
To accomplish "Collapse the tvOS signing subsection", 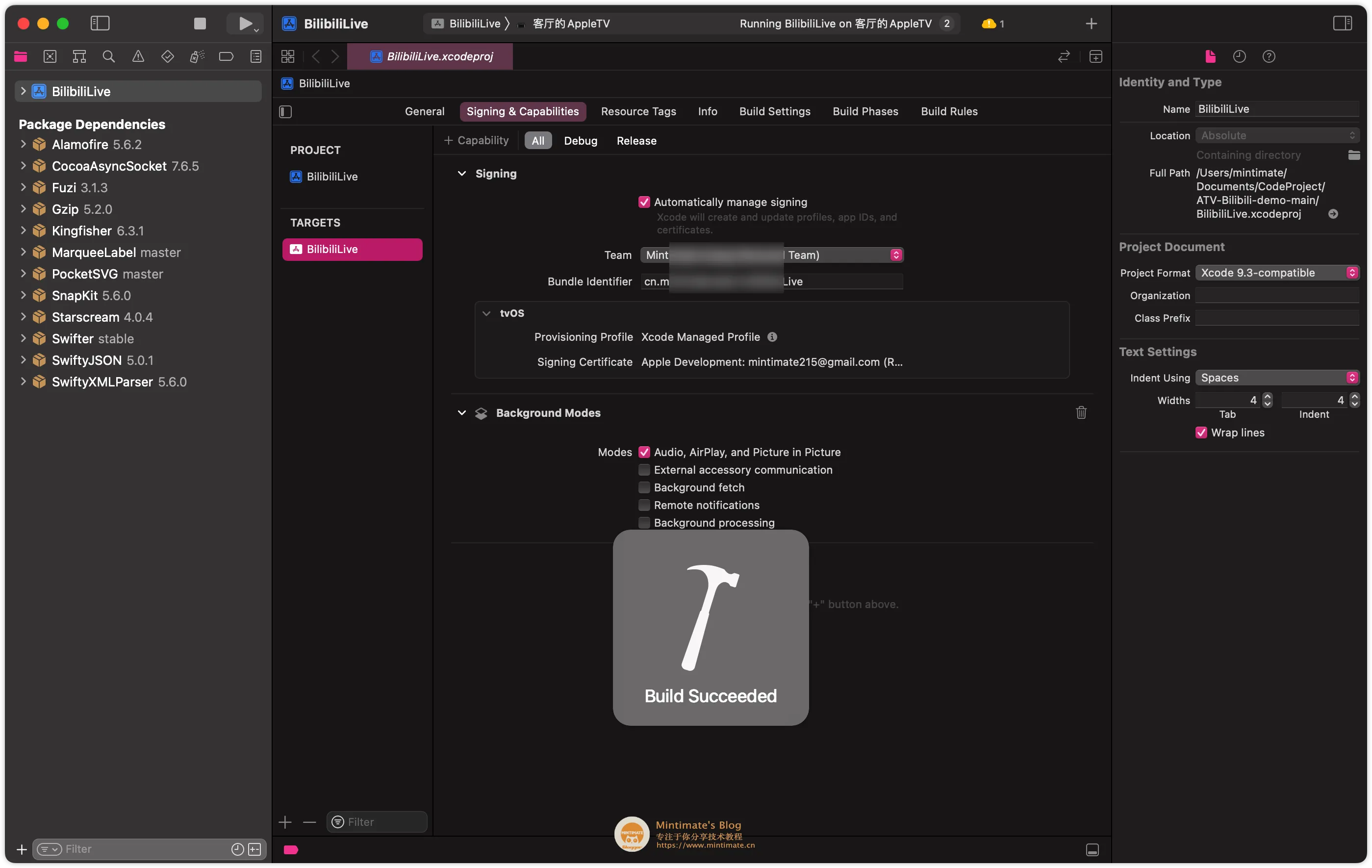I will tap(486, 313).
